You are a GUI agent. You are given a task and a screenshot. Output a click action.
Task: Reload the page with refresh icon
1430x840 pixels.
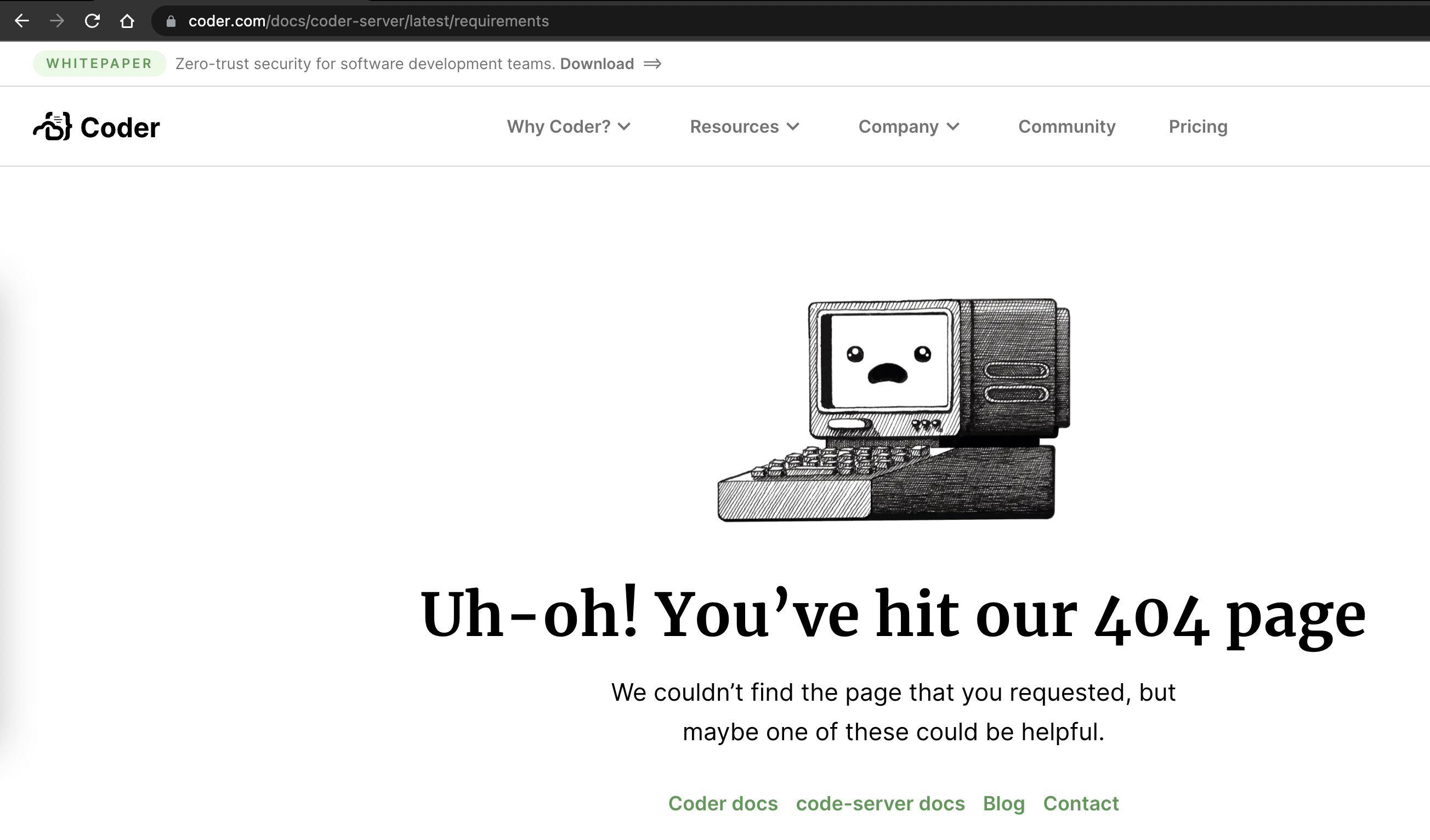point(92,21)
